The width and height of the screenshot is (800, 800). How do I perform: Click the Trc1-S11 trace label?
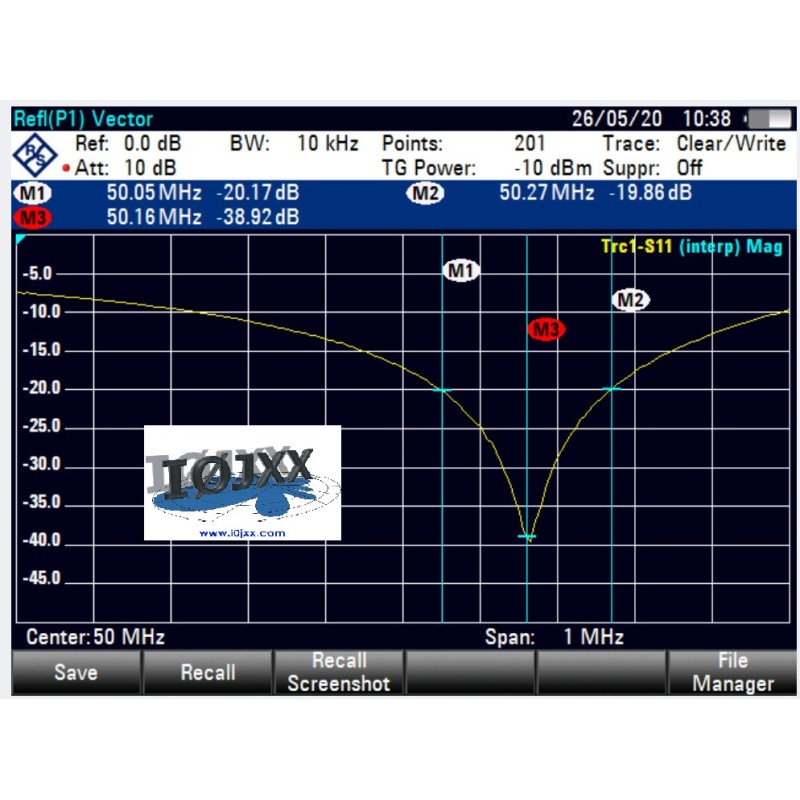pos(691,247)
